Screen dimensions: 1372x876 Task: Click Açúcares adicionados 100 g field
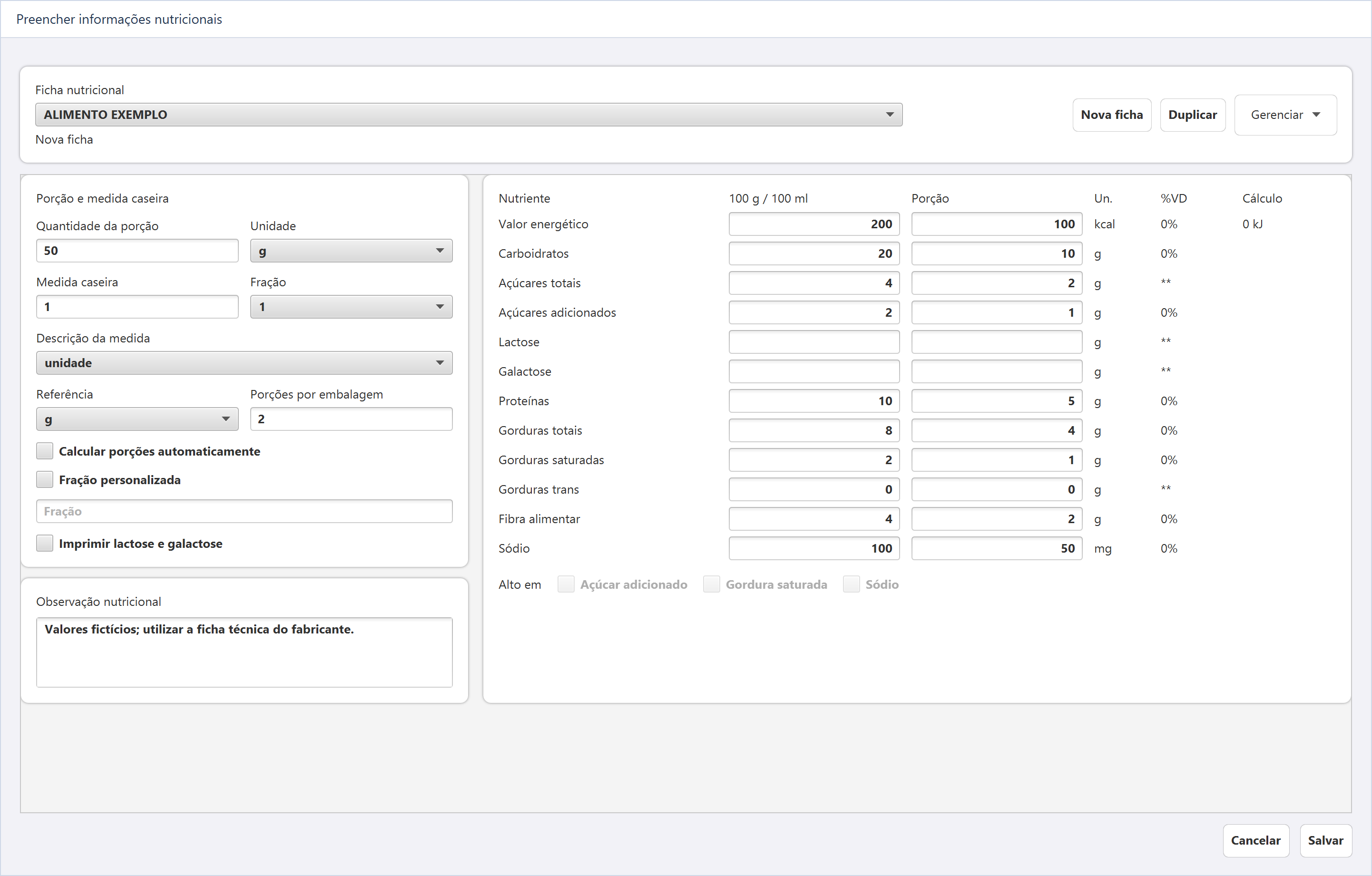[x=814, y=313]
